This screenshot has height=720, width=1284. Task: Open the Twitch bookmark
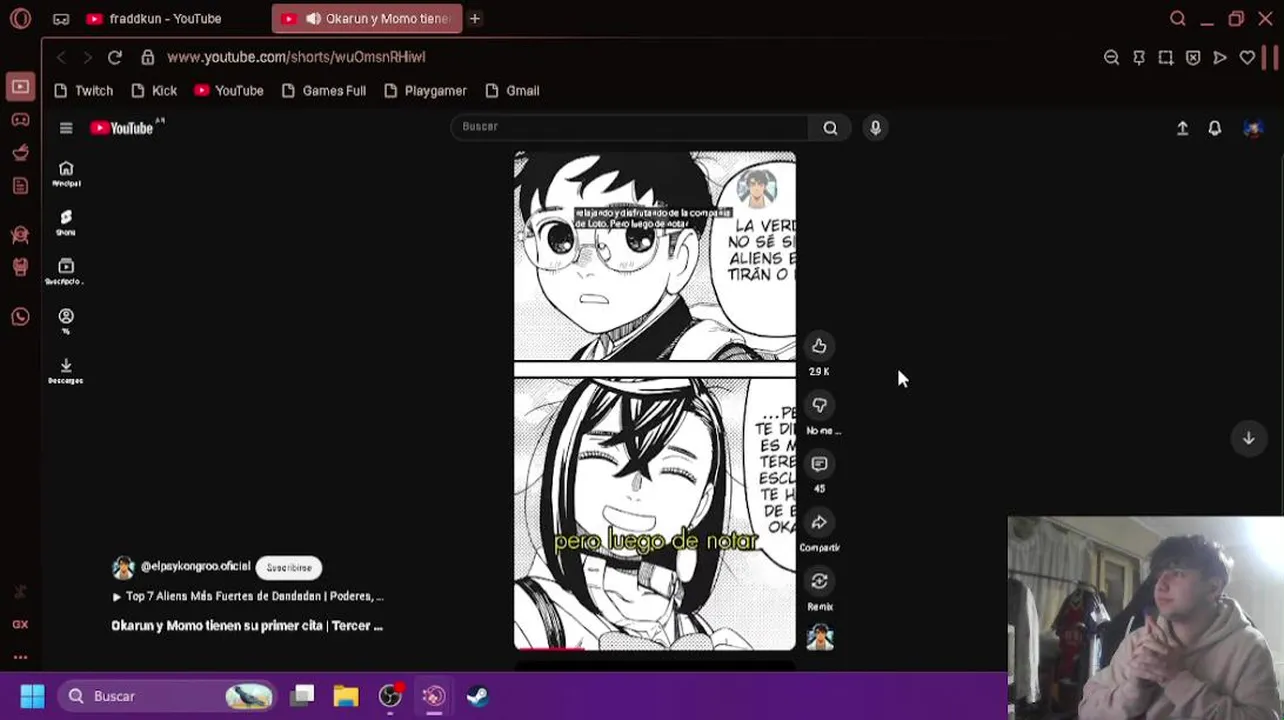coord(83,91)
